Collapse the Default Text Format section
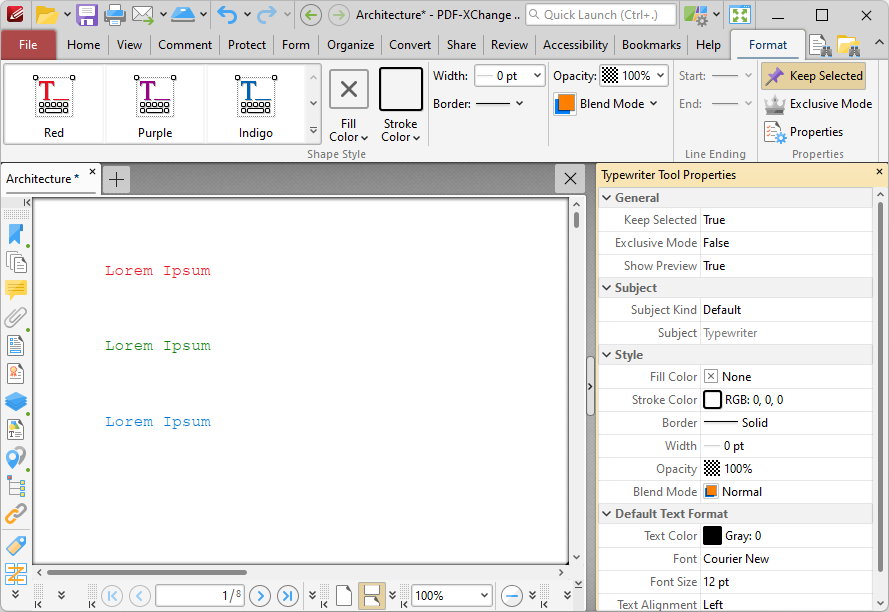 607,514
